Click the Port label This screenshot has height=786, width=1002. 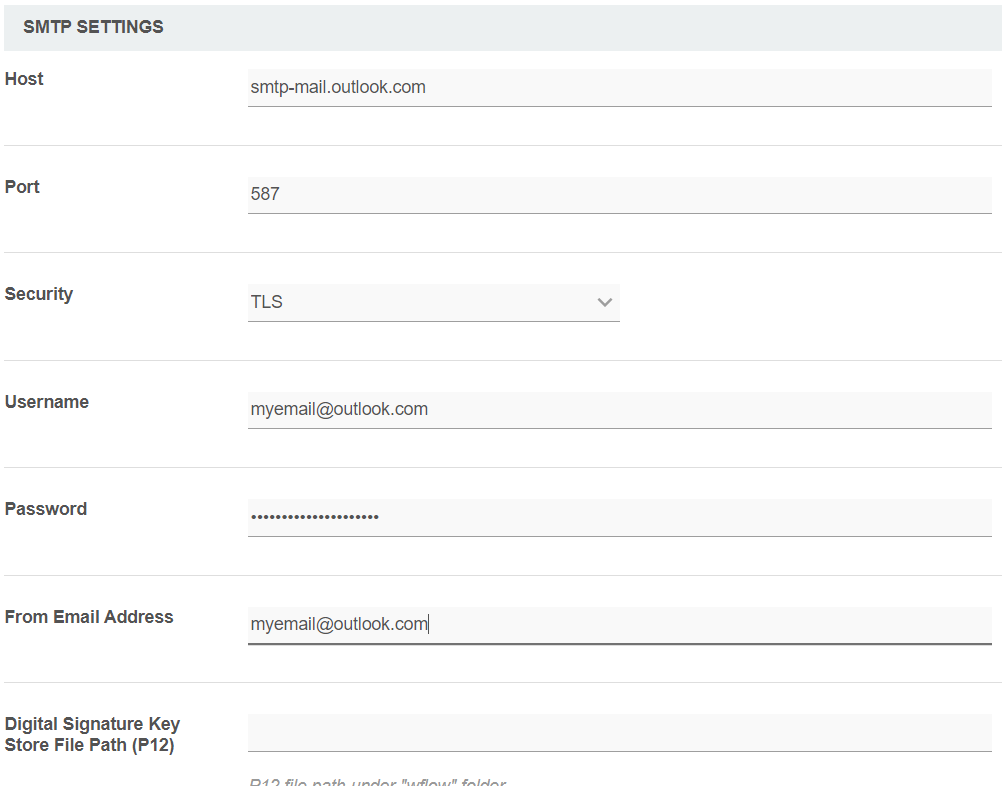22,187
